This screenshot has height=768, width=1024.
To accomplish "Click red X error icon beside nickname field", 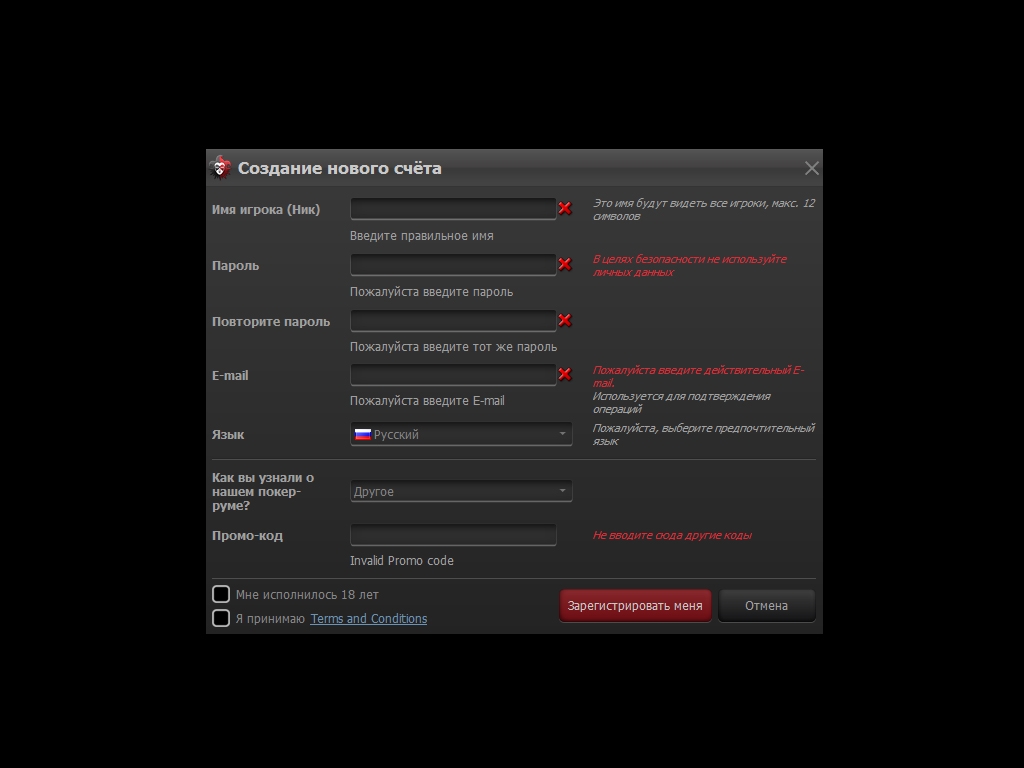I will (x=565, y=208).
